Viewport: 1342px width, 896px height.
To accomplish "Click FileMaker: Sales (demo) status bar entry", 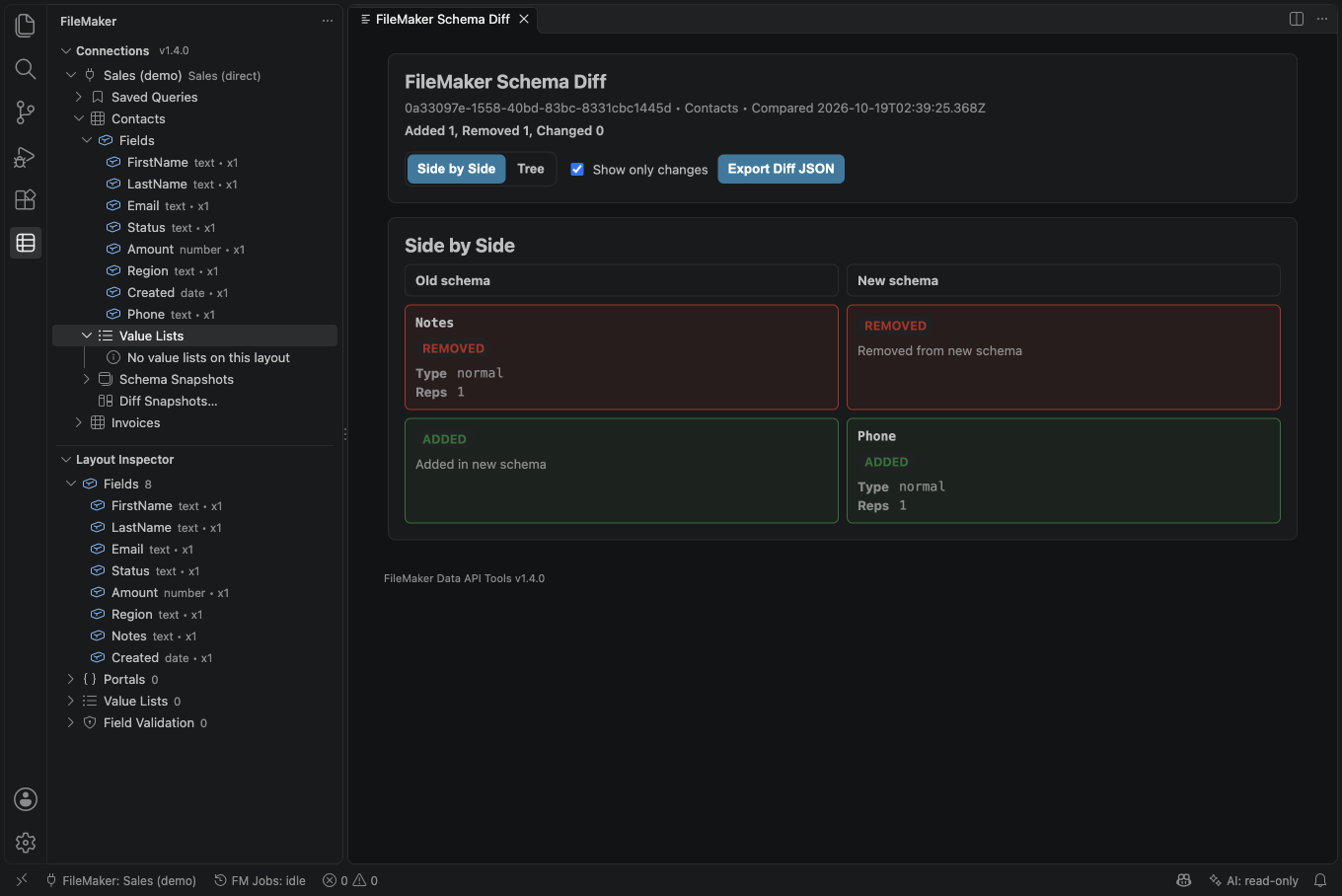I will (120, 880).
